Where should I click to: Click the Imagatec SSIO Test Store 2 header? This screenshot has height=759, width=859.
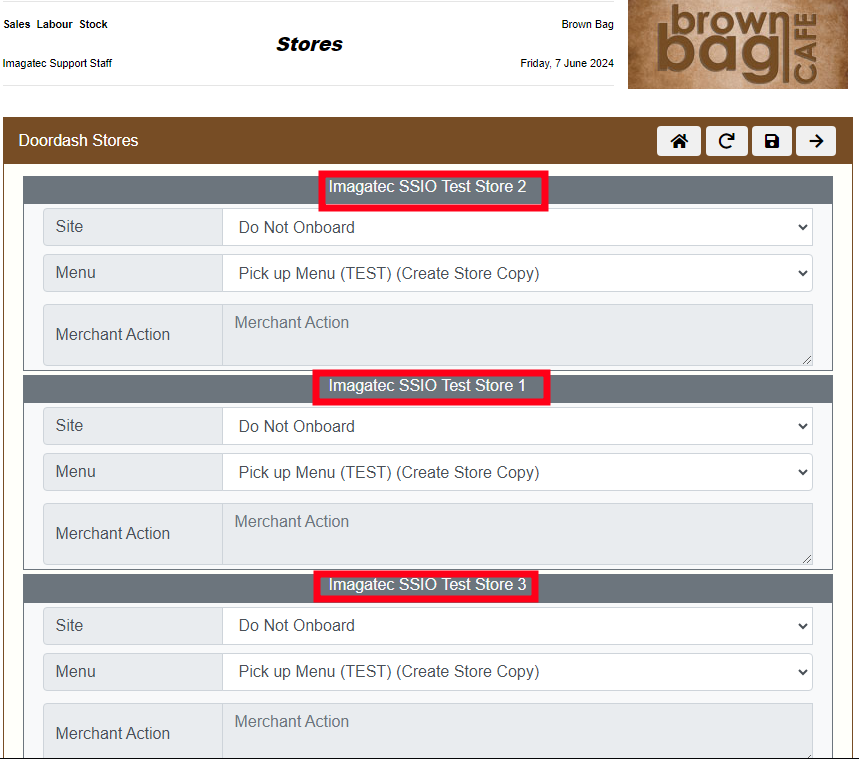pos(428,187)
